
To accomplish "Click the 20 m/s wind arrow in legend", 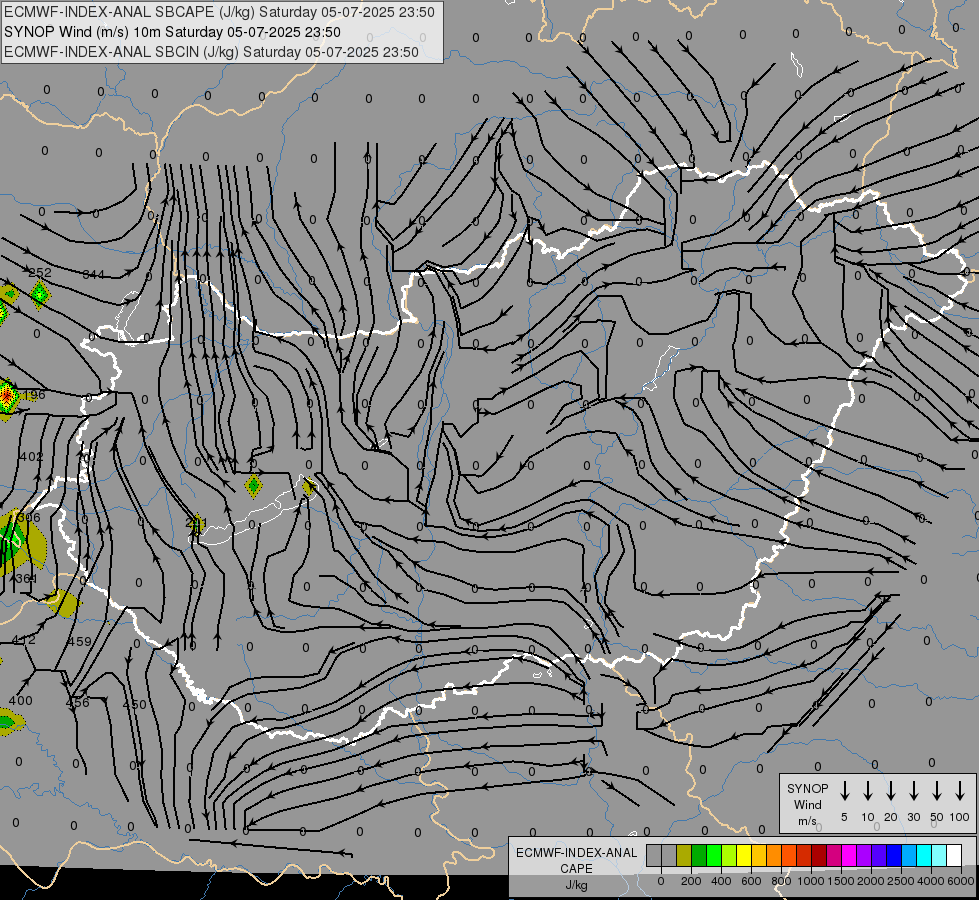I will (x=890, y=791).
